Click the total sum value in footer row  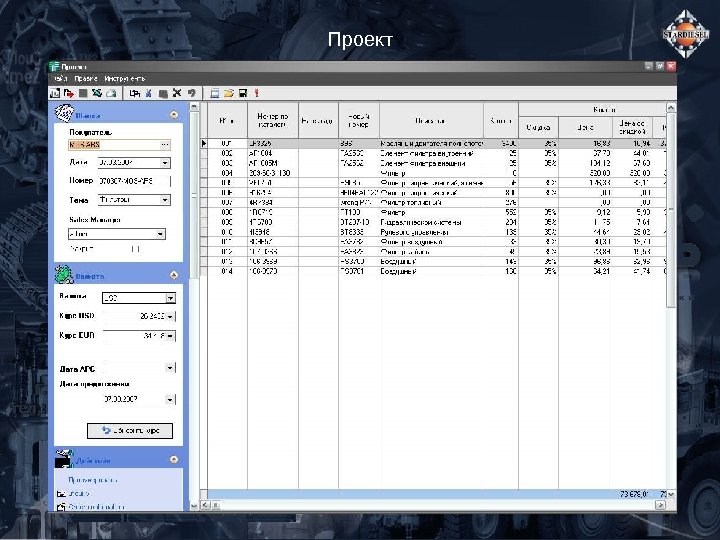coord(634,494)
